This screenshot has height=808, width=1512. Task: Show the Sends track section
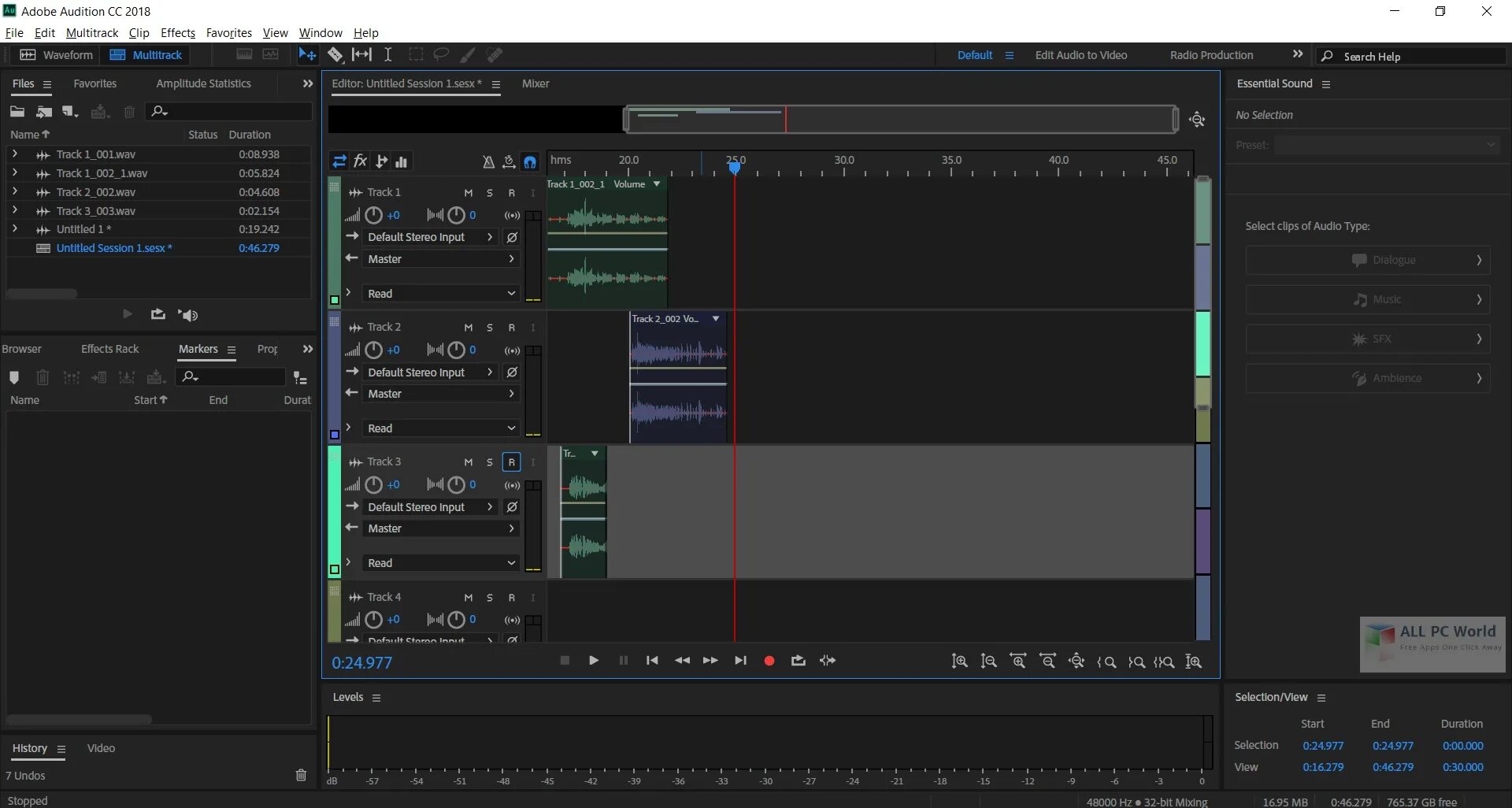pos(381,161)
